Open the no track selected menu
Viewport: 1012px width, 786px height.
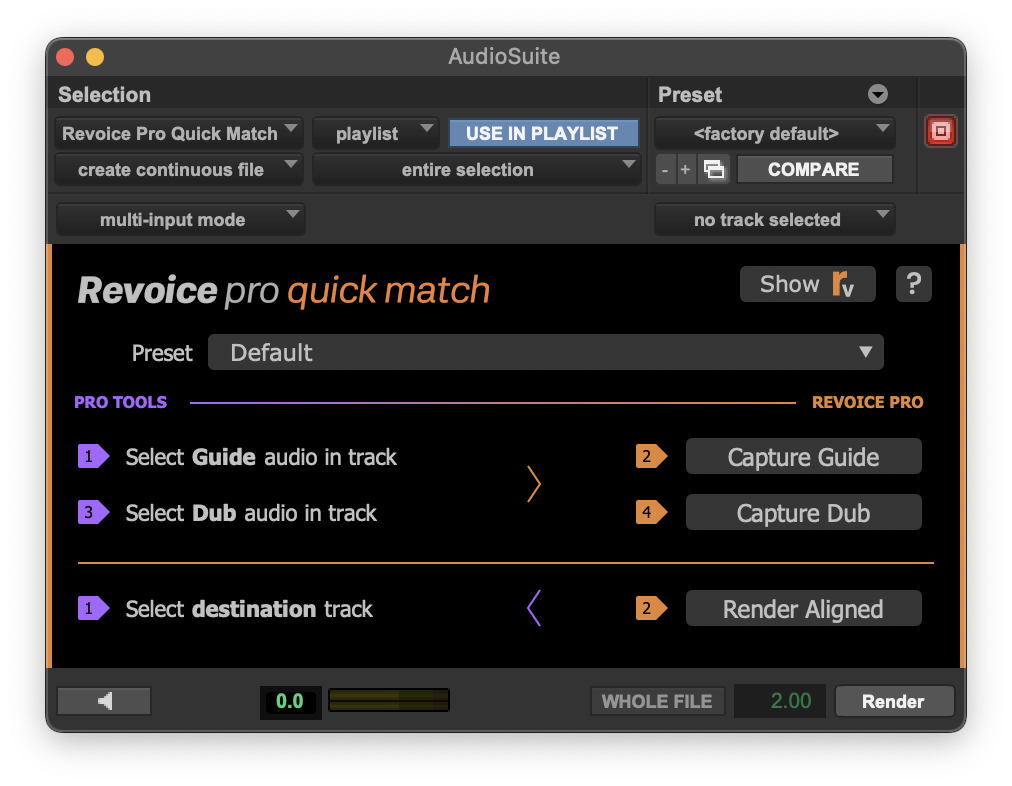click(774, 220)
